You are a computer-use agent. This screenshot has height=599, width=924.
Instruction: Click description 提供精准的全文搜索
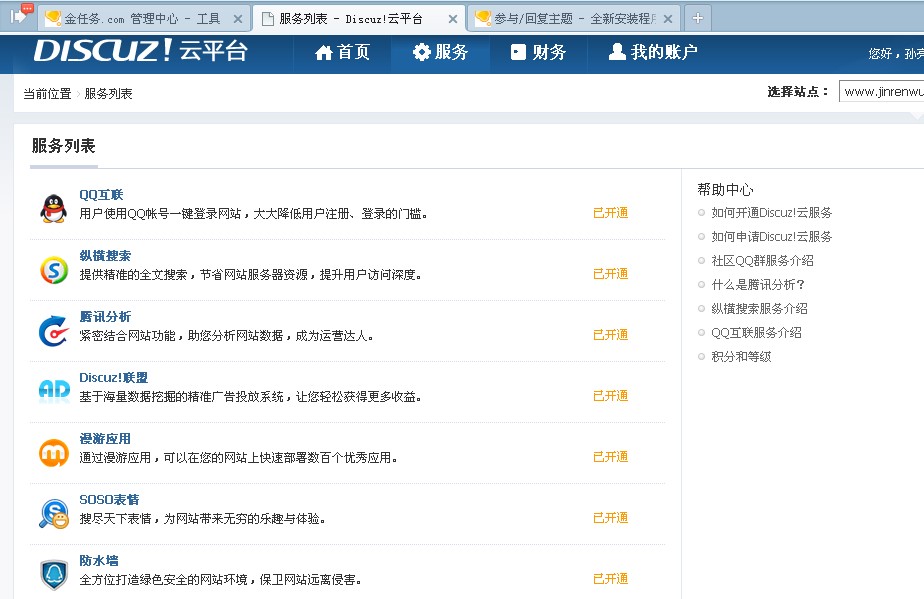coord(250,275)
